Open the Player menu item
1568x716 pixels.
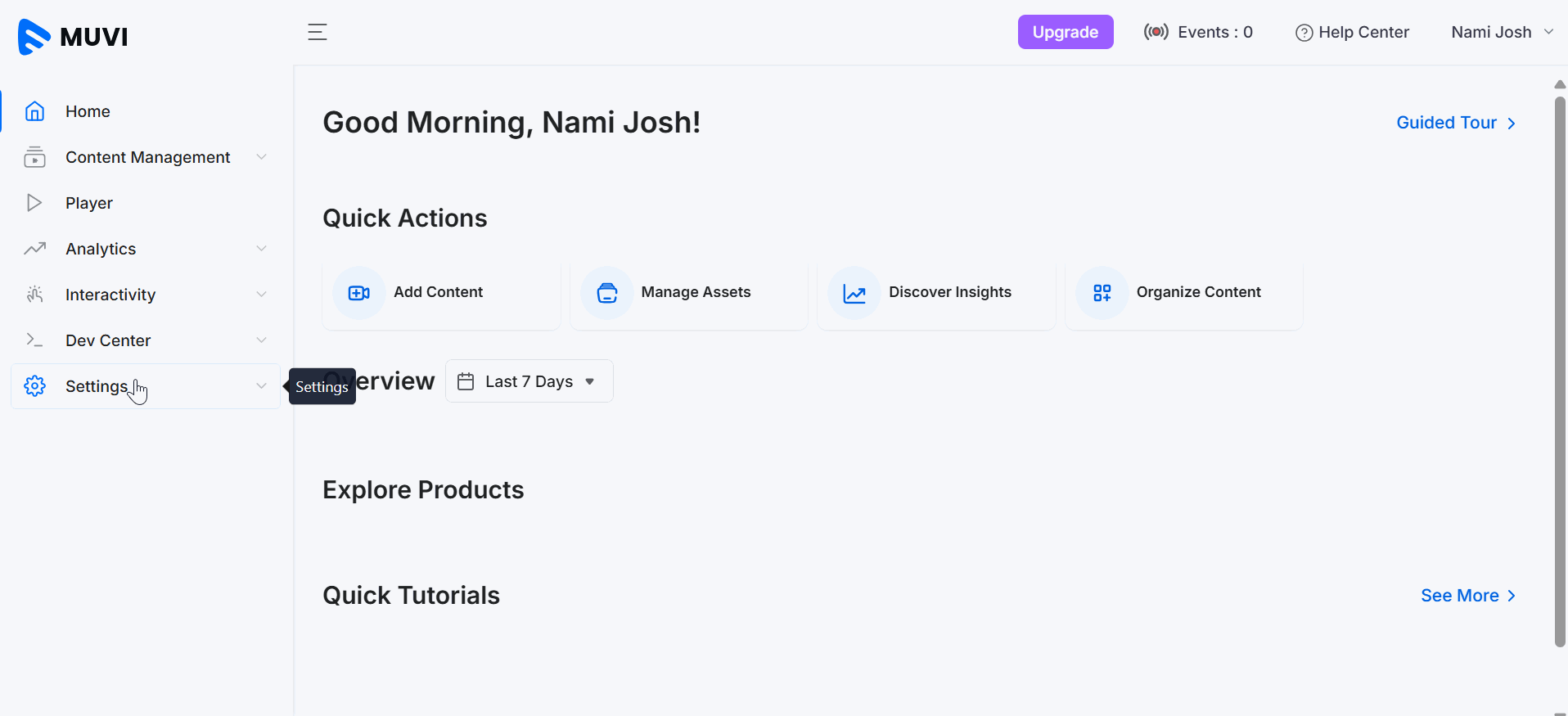click(89, 203)
